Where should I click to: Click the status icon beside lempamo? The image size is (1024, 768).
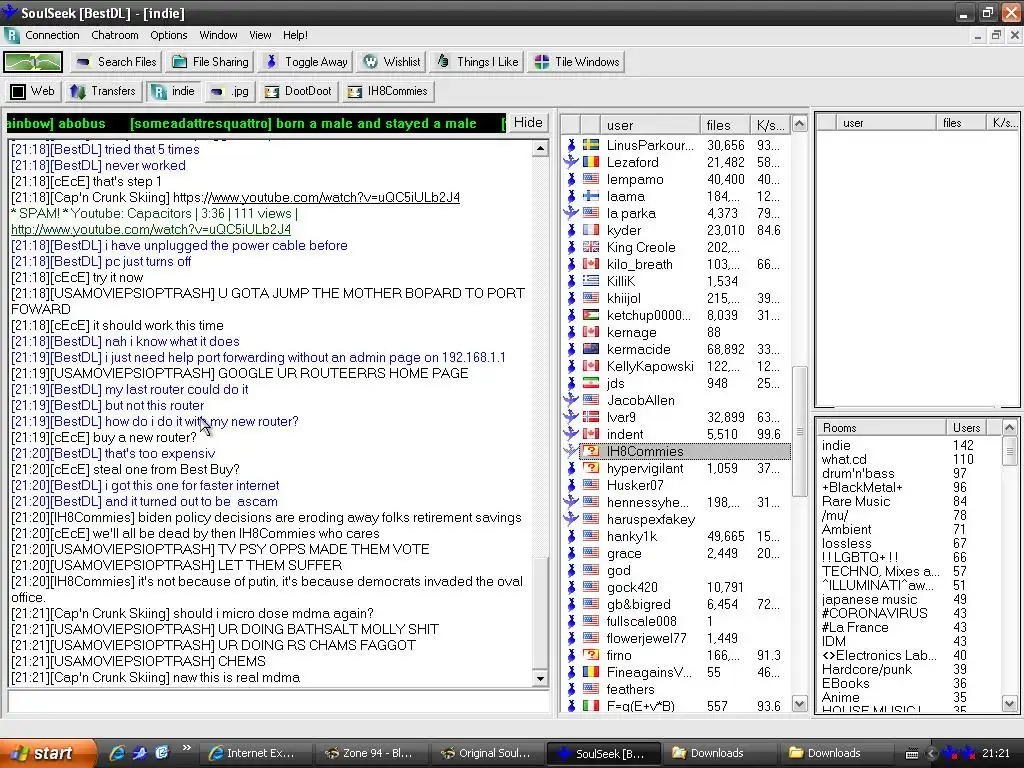click(571, 179)
